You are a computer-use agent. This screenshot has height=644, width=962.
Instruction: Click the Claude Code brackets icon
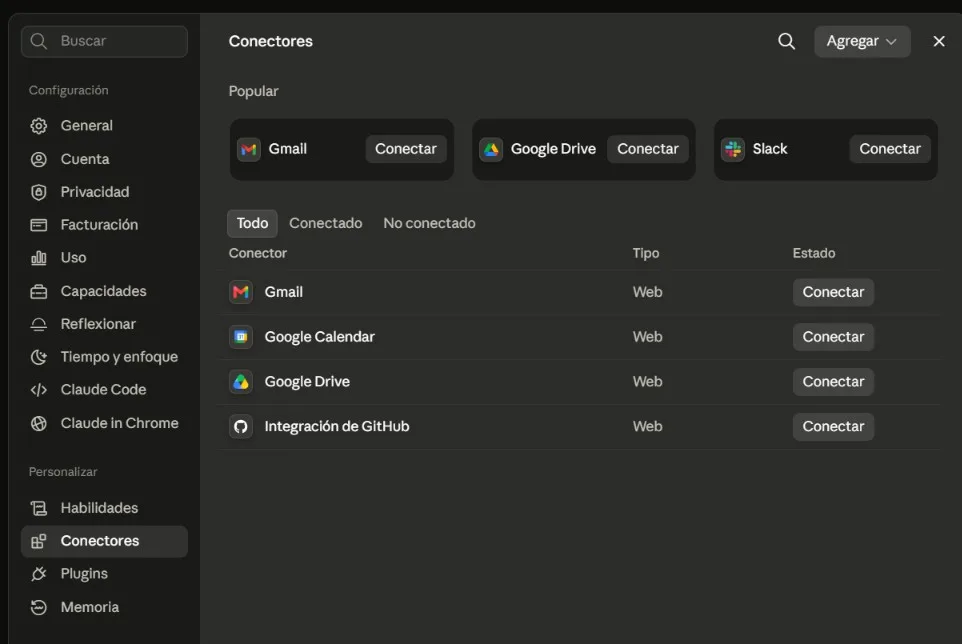[x=39, y=390]
